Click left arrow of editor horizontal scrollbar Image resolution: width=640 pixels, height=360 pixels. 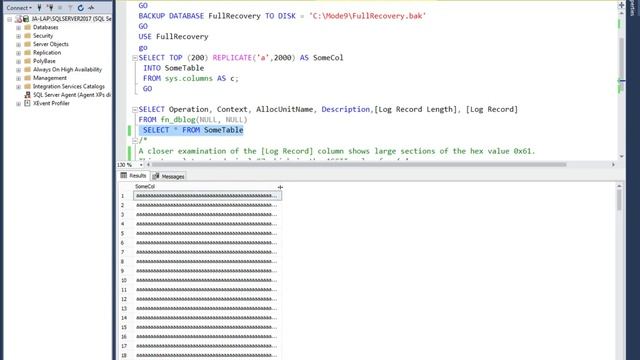click(x=149, y=164)
